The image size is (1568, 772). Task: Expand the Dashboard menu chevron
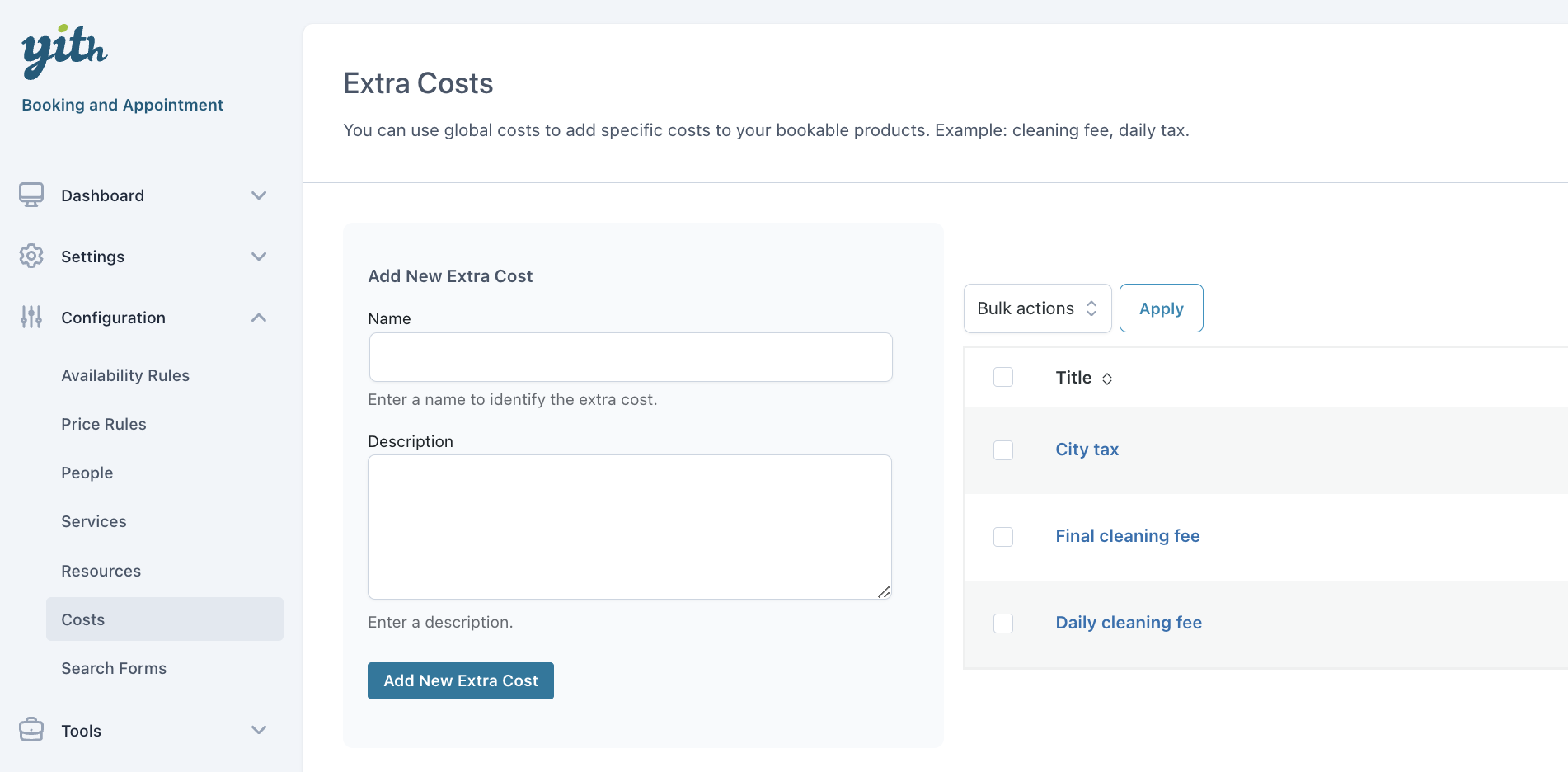259,195
